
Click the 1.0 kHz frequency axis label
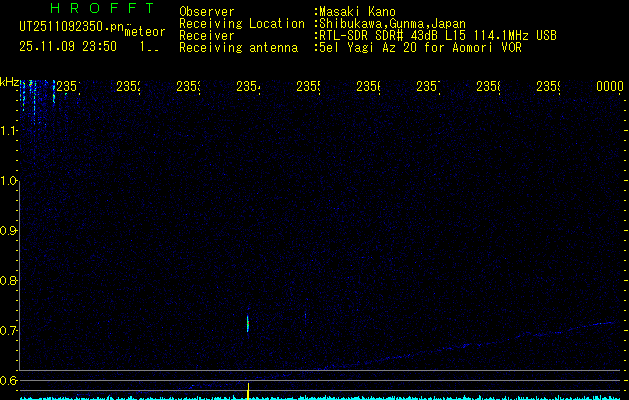(8, 181)
